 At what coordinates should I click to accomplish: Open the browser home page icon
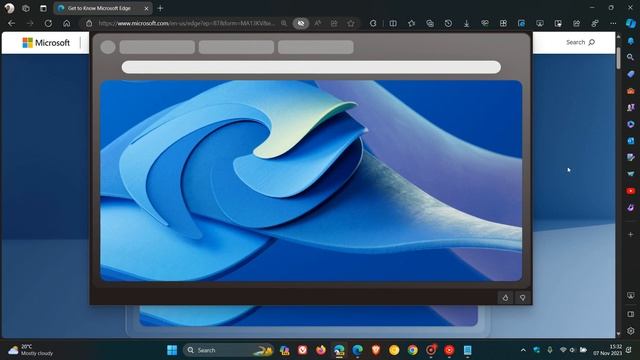pos(67,23)
